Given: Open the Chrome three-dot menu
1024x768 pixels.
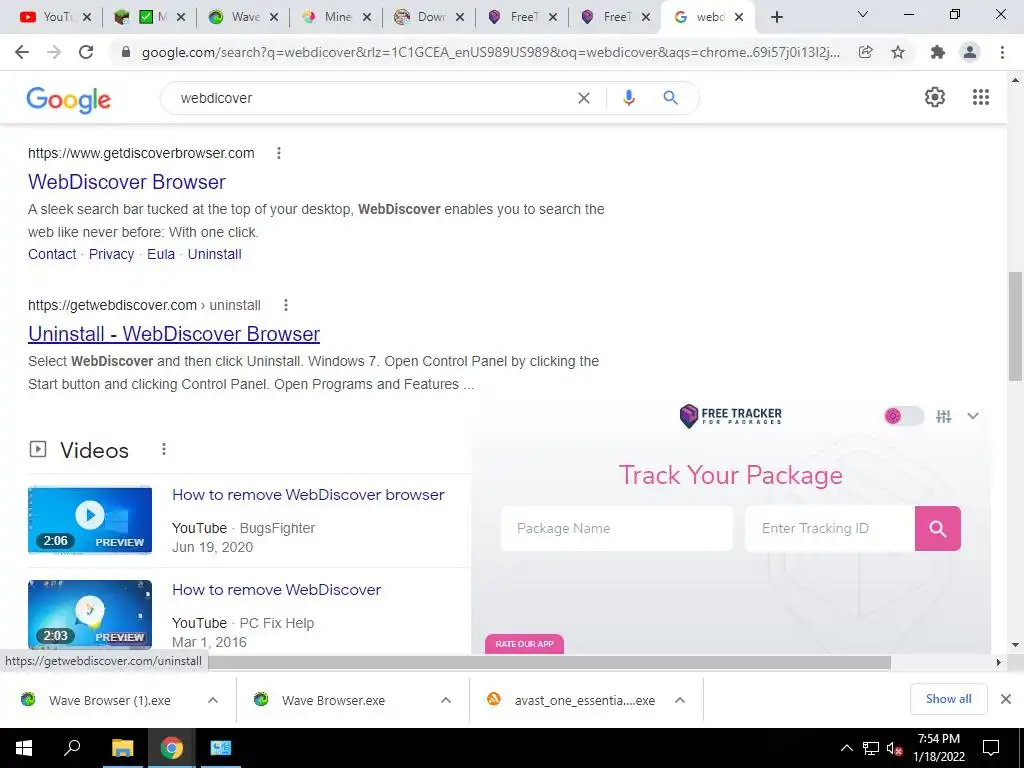Looking at the screenshot, I should point(1002,52).
